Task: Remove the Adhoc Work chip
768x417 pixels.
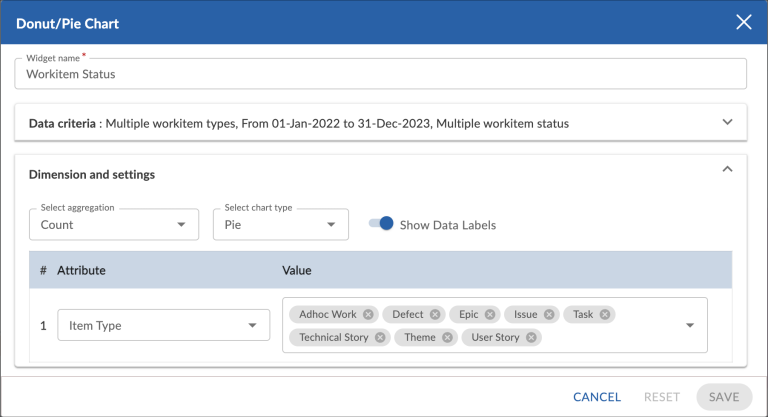Action: [368, 315]
